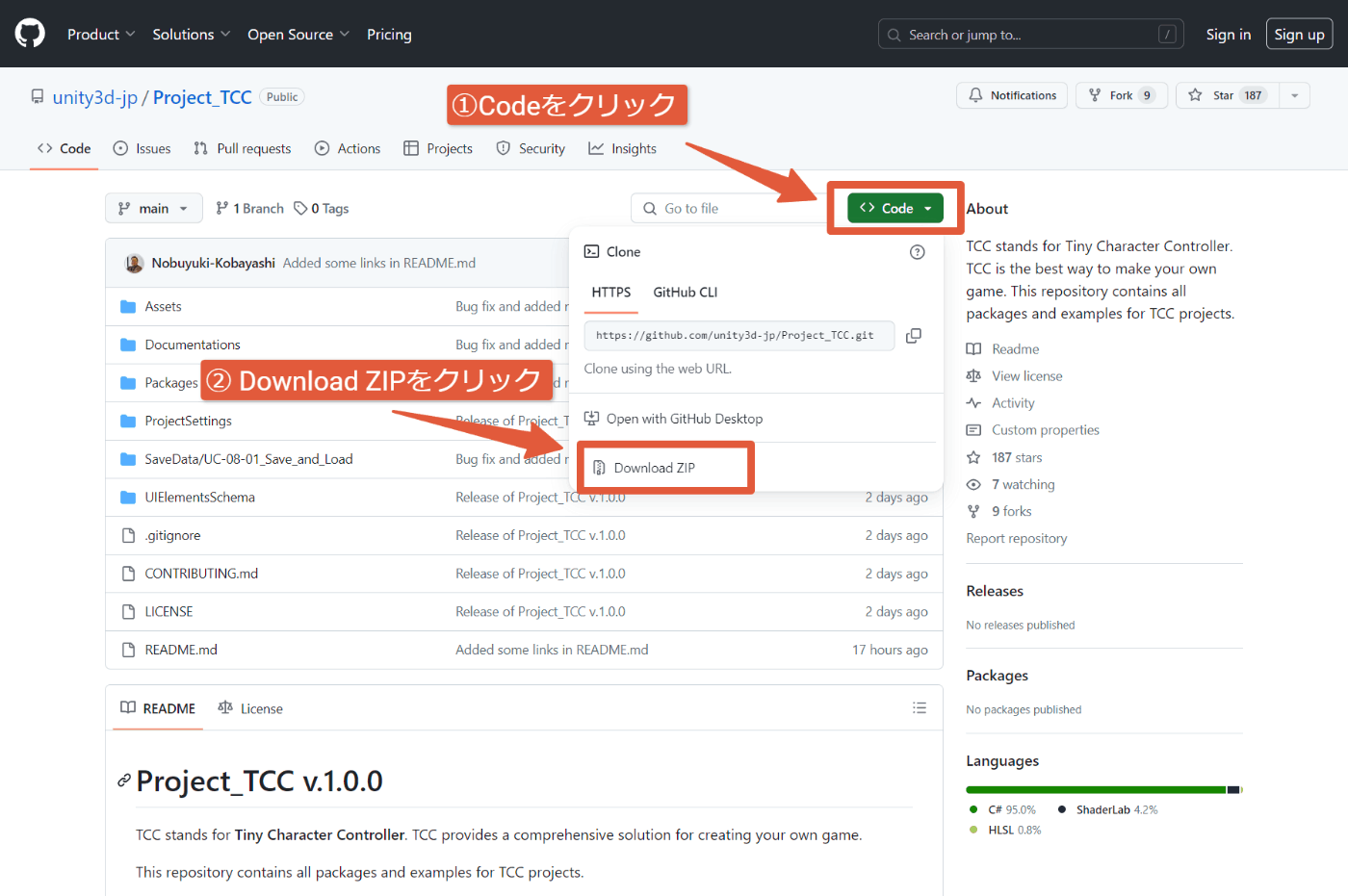Screen dimensions: 1348x896
Task: Click the ProjectSettings folder icon
Action: point(128,421)
